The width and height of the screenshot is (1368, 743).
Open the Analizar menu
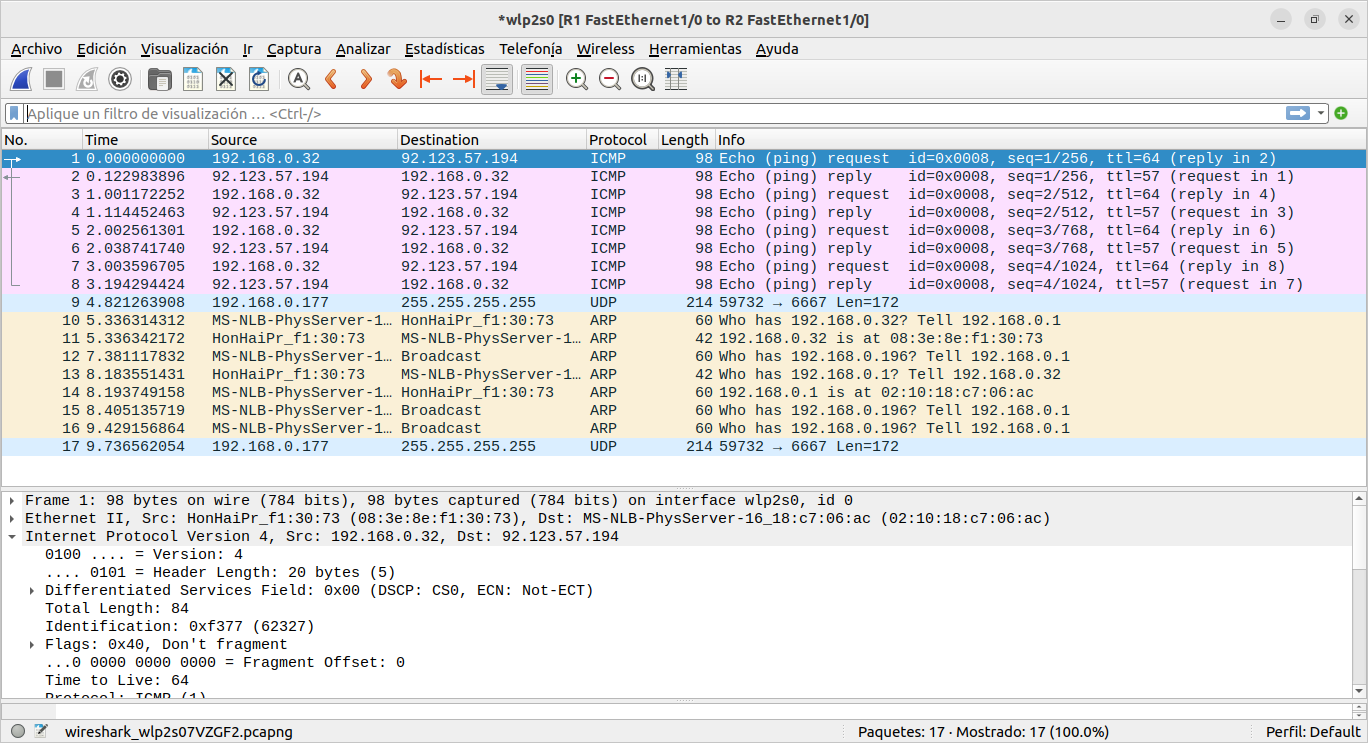click(x=363, y=49)
